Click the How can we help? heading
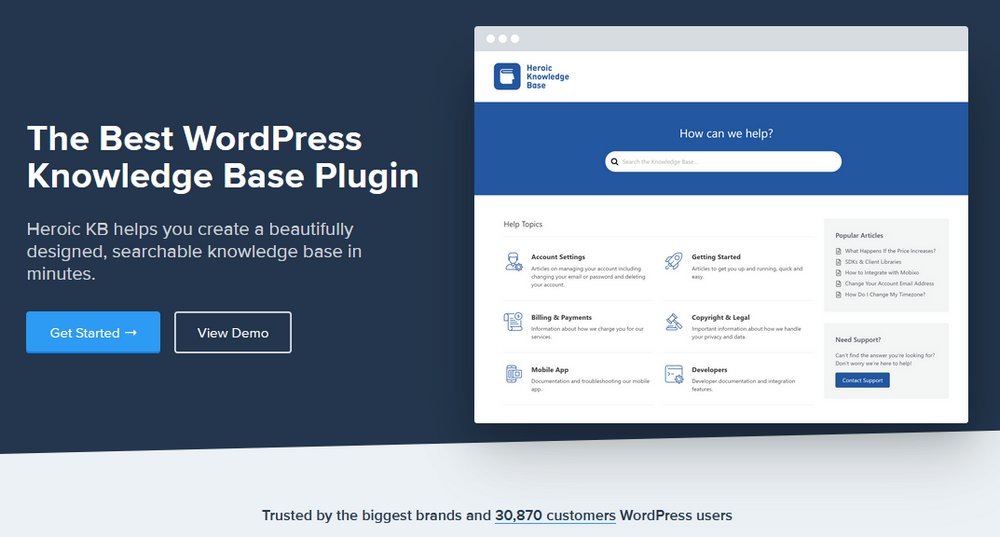Image resolution: width=1000 pixels, height=537 pixels. [726, 133]
